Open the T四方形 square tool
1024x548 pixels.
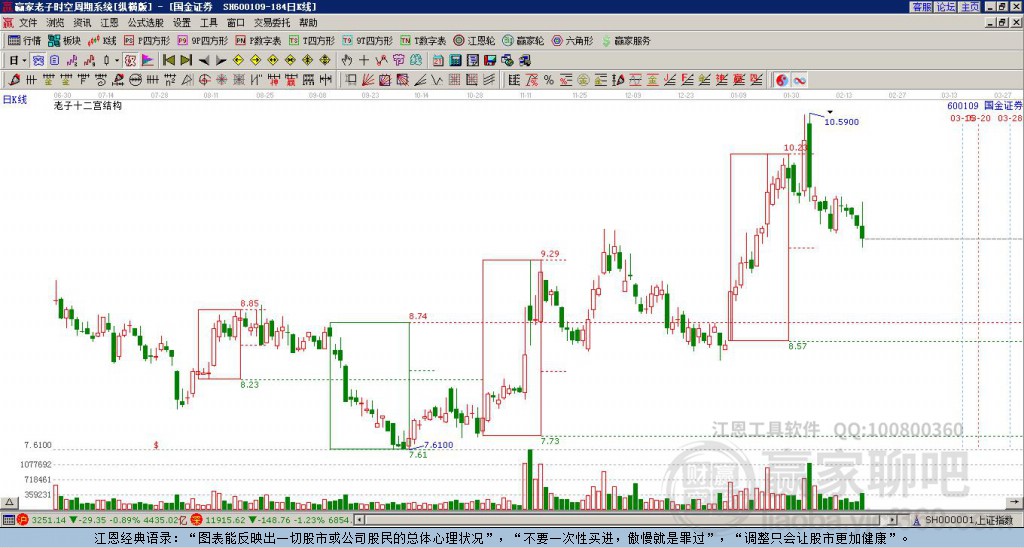point(312,40)
